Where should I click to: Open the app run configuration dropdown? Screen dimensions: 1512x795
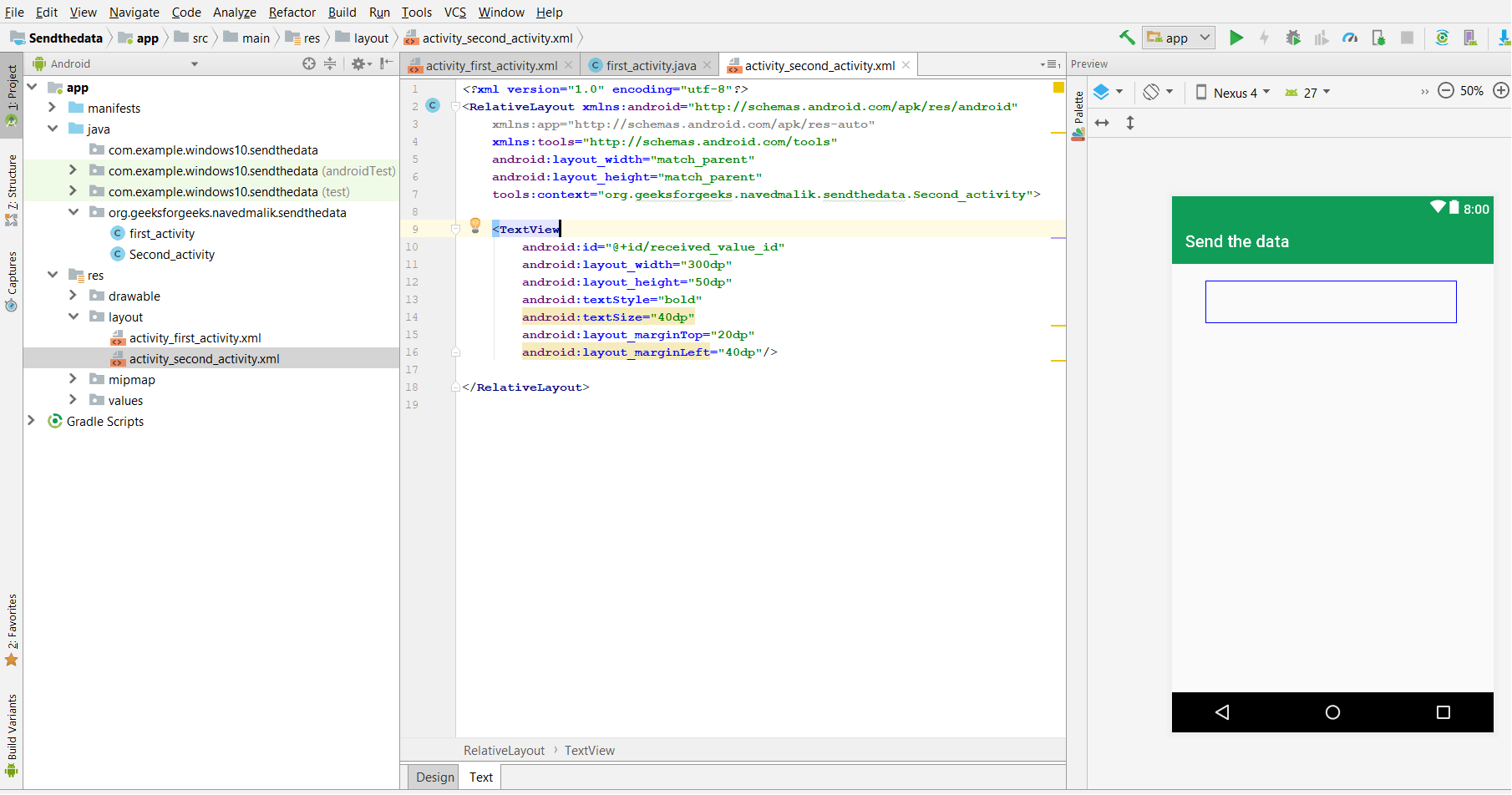(x=1179, y=38)
